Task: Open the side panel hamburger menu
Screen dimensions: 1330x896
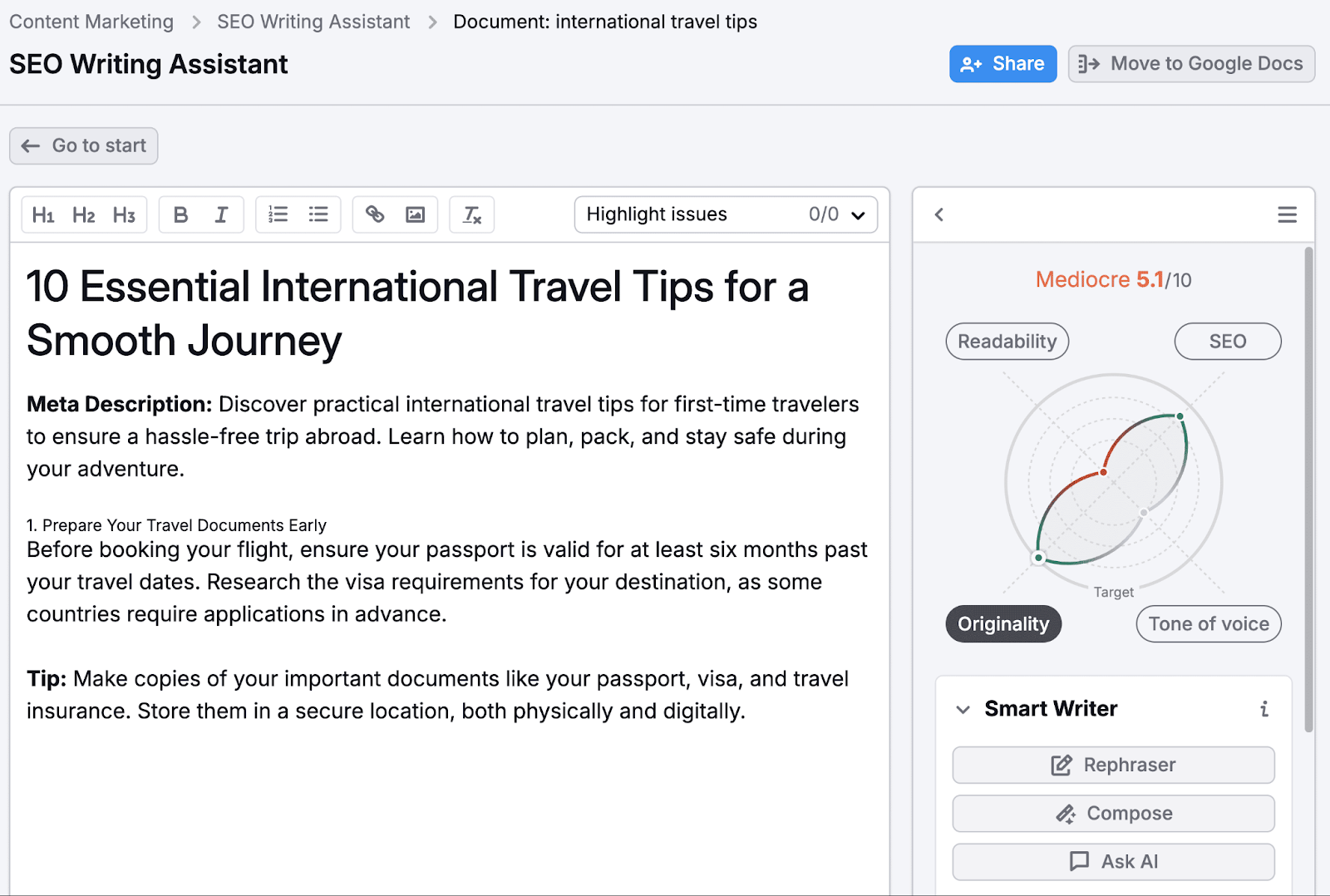Action: pos(1287,214)
